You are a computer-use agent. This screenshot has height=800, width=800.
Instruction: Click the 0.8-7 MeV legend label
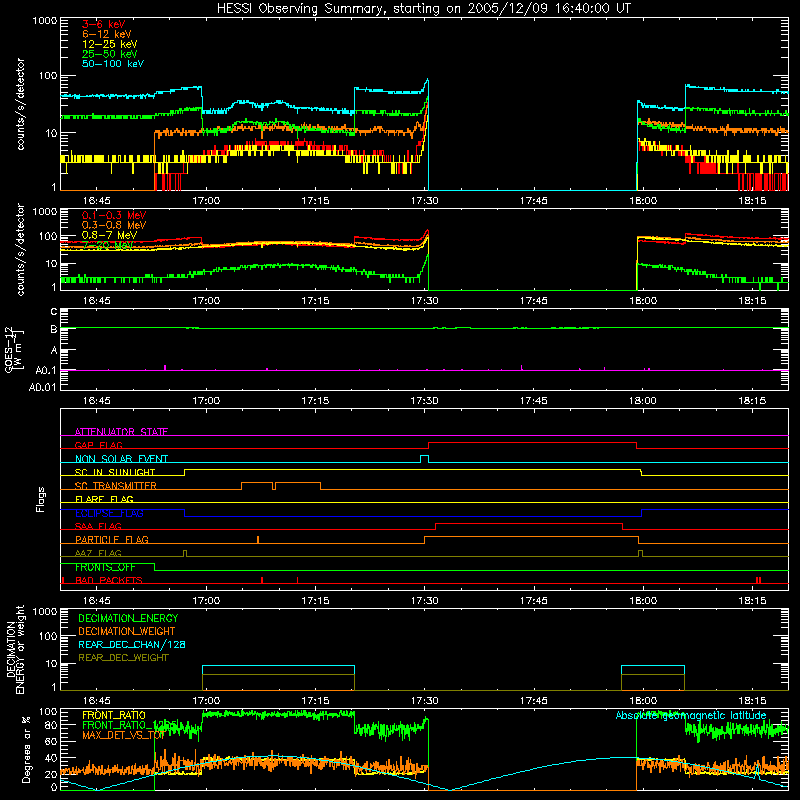110,235
